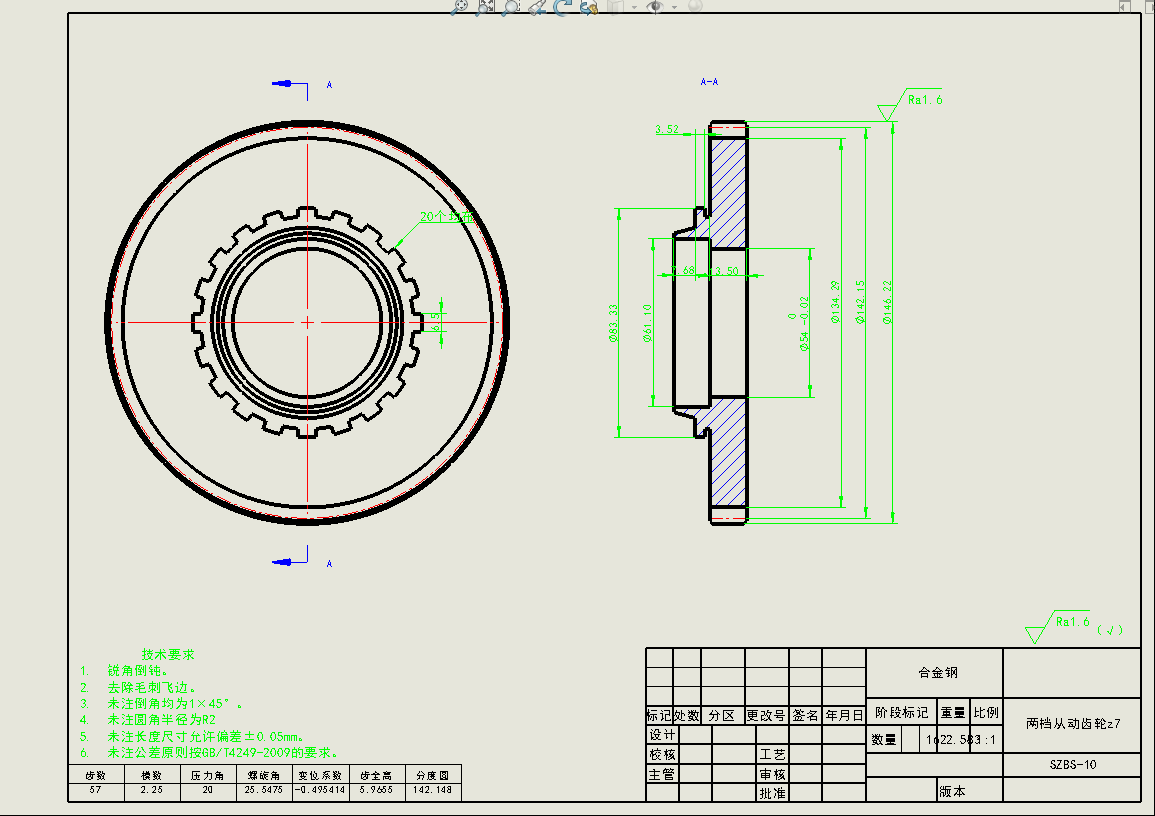Activate the Rotate View blue arrow icon
This screenshot has height=816, width=1155.
563,6
